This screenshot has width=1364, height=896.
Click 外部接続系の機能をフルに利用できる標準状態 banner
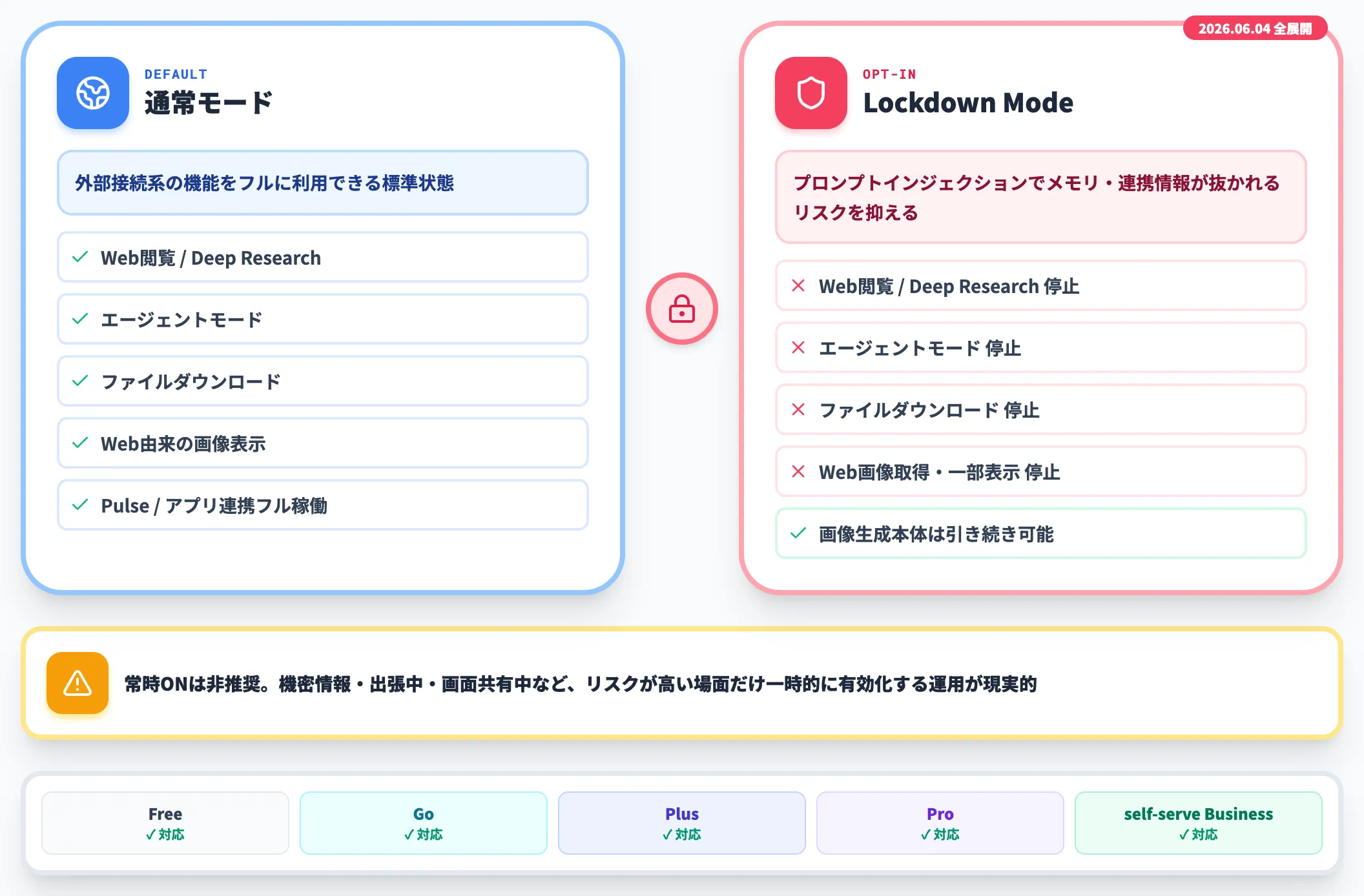coord(323,183)
